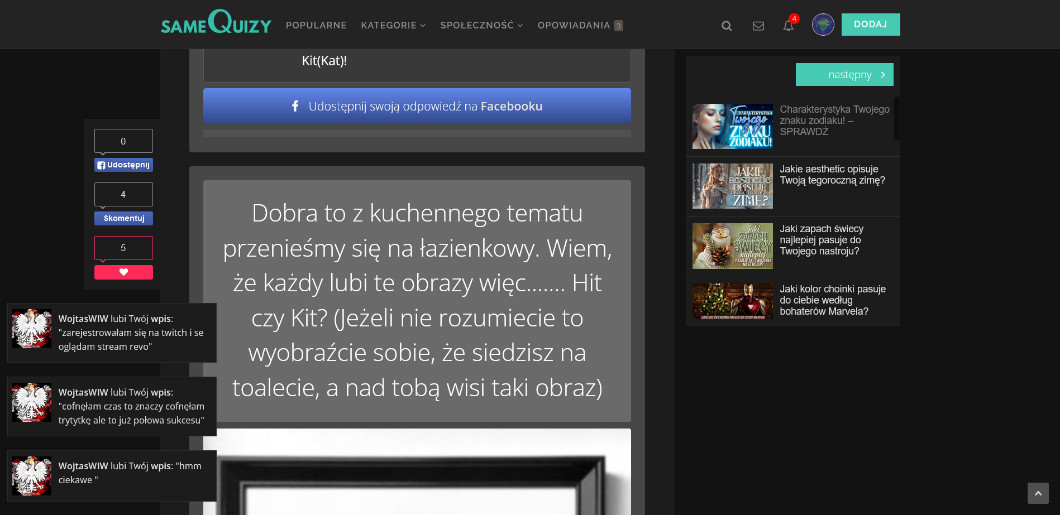This screenshot has width=1060, height=515.
Task: Click WojtasWIW avatar in top notification
Action: click(x=31, y=330)
